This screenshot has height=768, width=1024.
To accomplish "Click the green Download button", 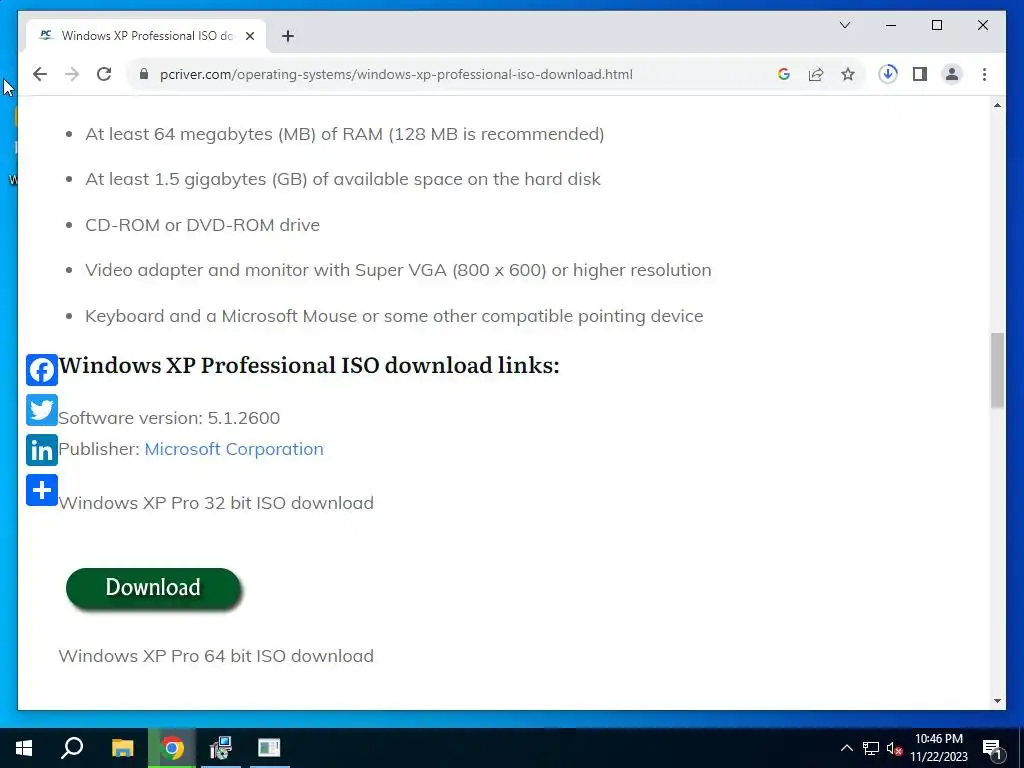I will pyautogui.click(x=153, y=588).
